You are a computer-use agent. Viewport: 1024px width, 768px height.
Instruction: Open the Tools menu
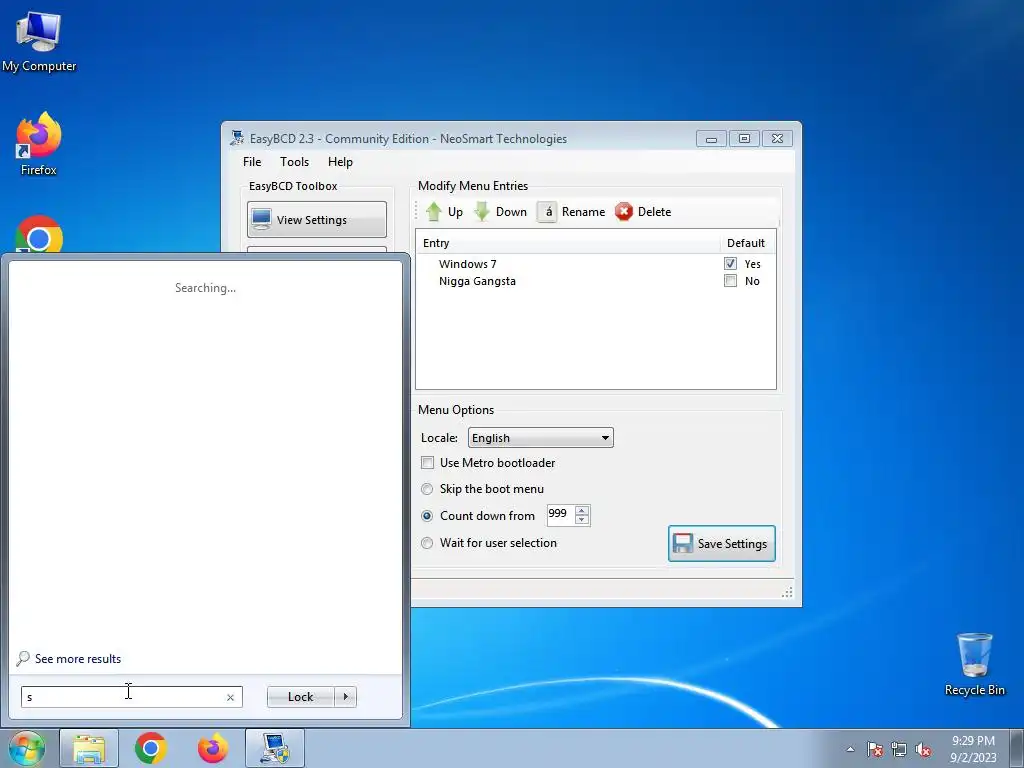(x=295, y=162)
